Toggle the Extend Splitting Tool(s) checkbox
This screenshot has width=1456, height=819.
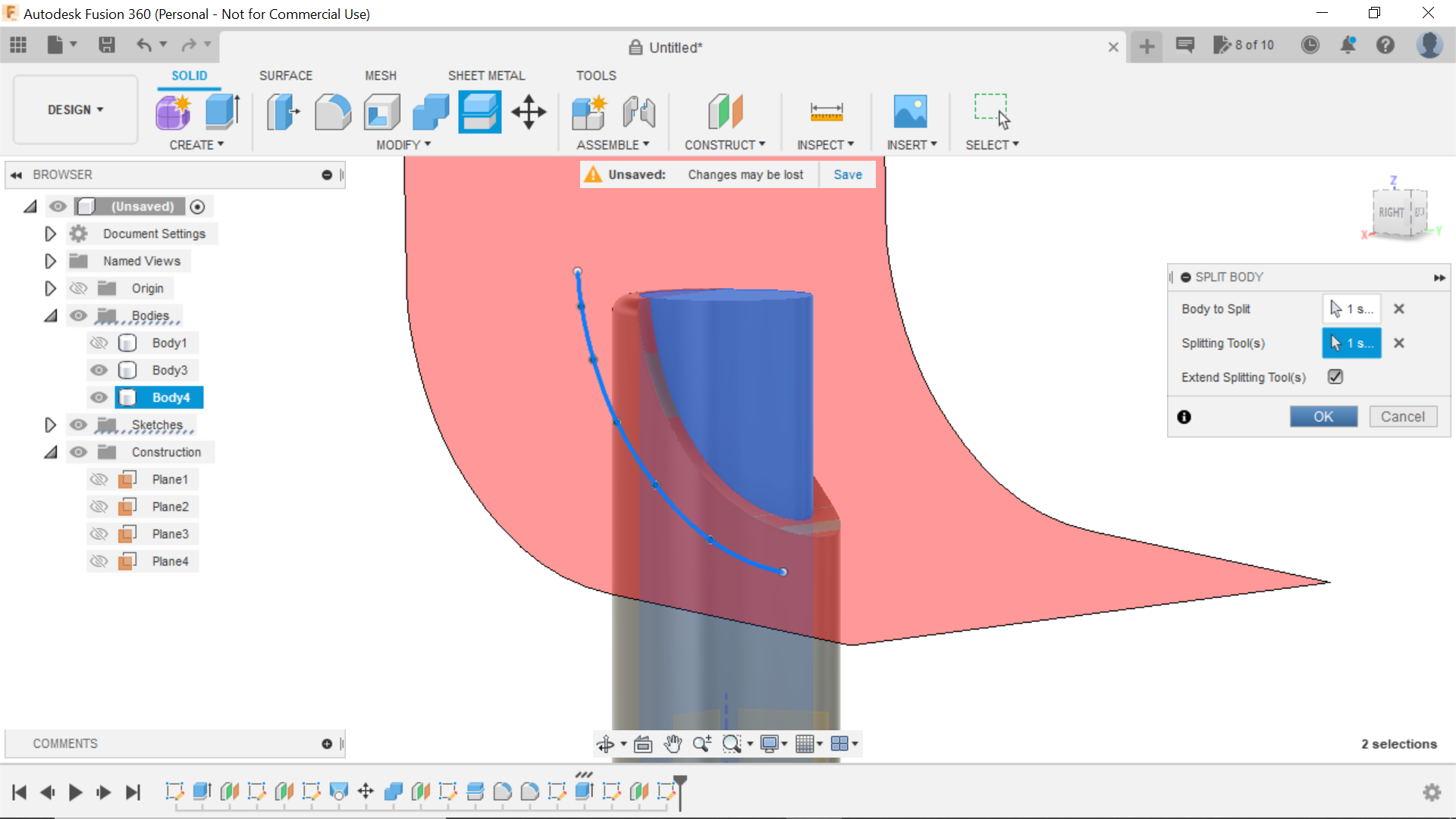(x=1335, y=376)
